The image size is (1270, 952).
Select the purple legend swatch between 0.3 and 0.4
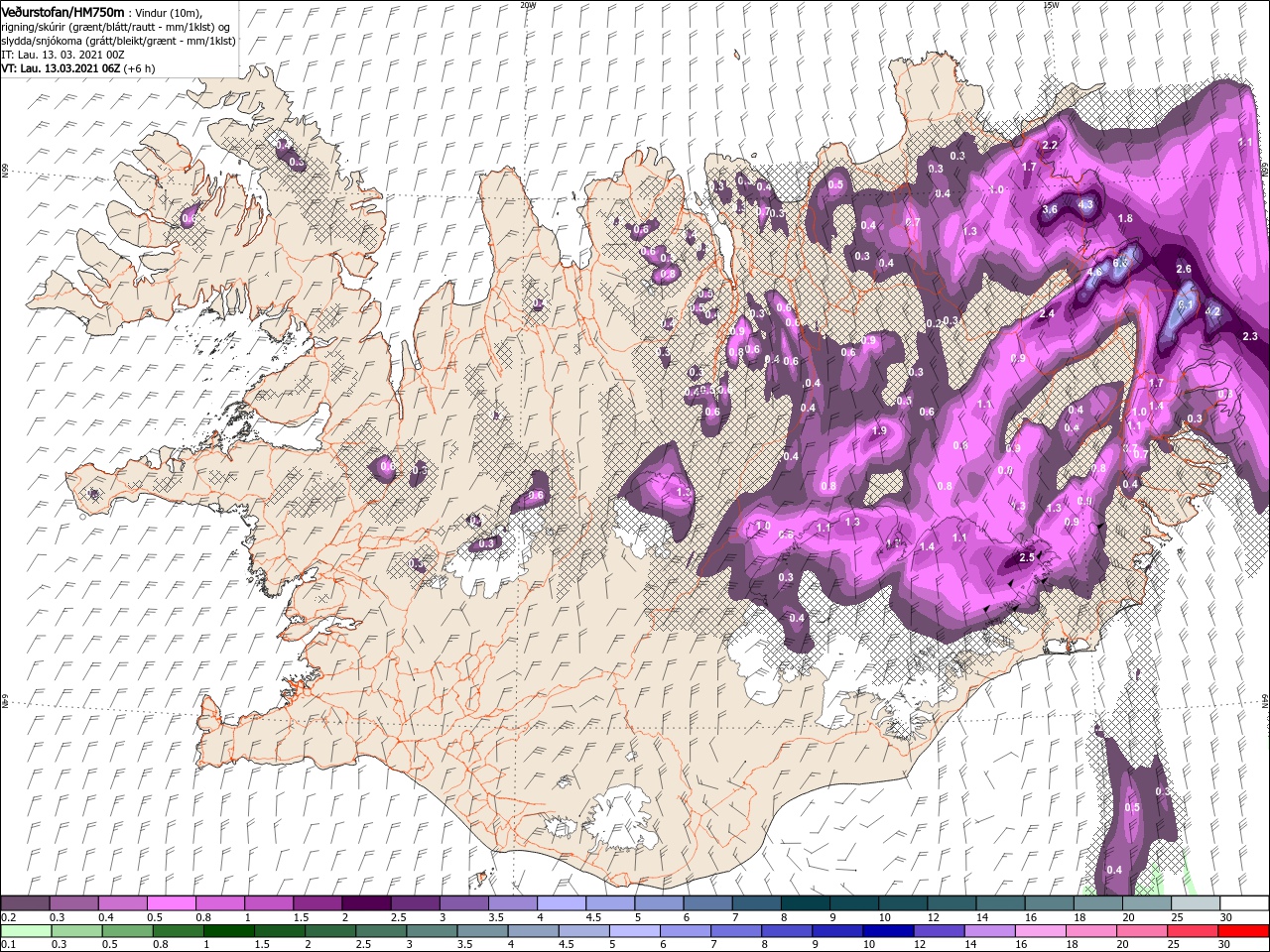tap(73, 903)
